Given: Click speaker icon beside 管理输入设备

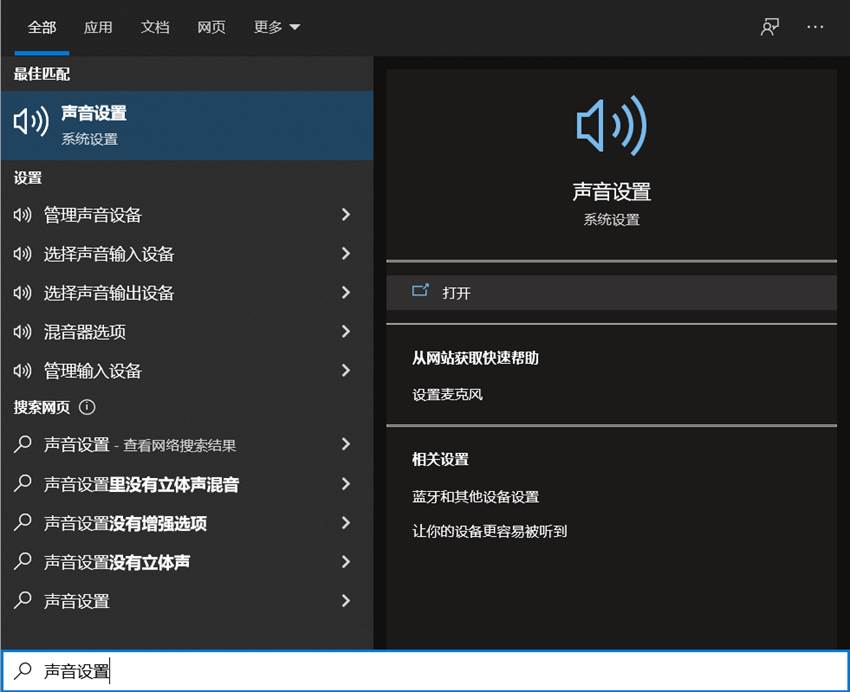Looking at the screenshot, I should 22,371.
